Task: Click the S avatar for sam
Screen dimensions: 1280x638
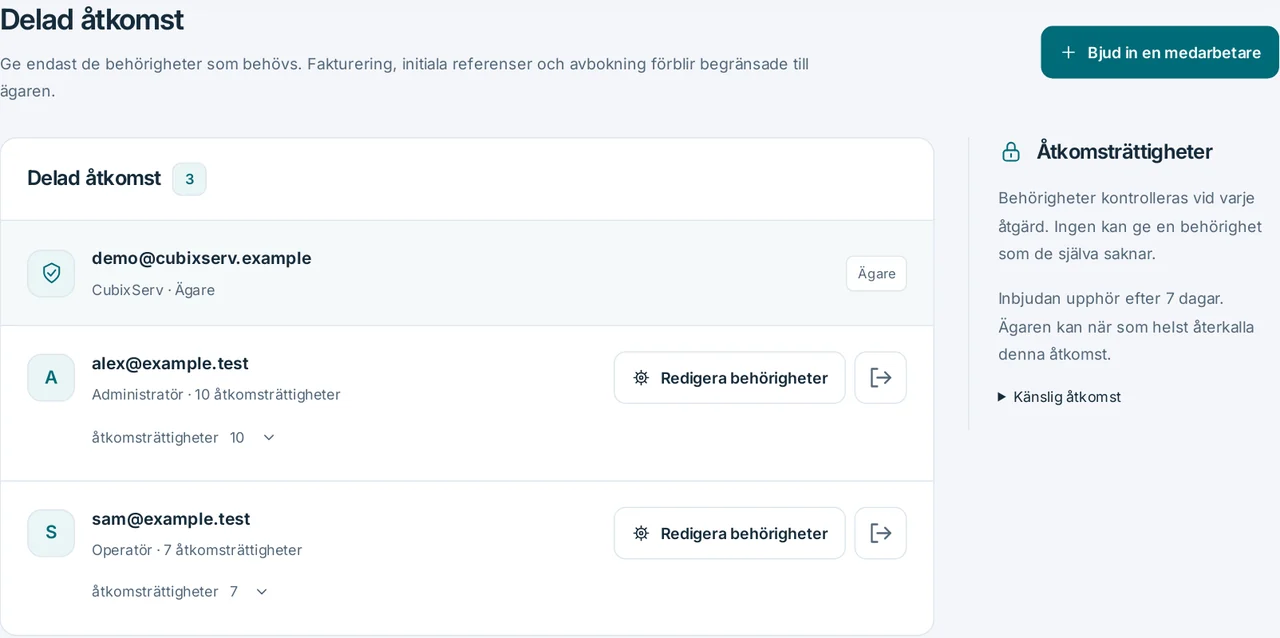Action: [51, 533]
